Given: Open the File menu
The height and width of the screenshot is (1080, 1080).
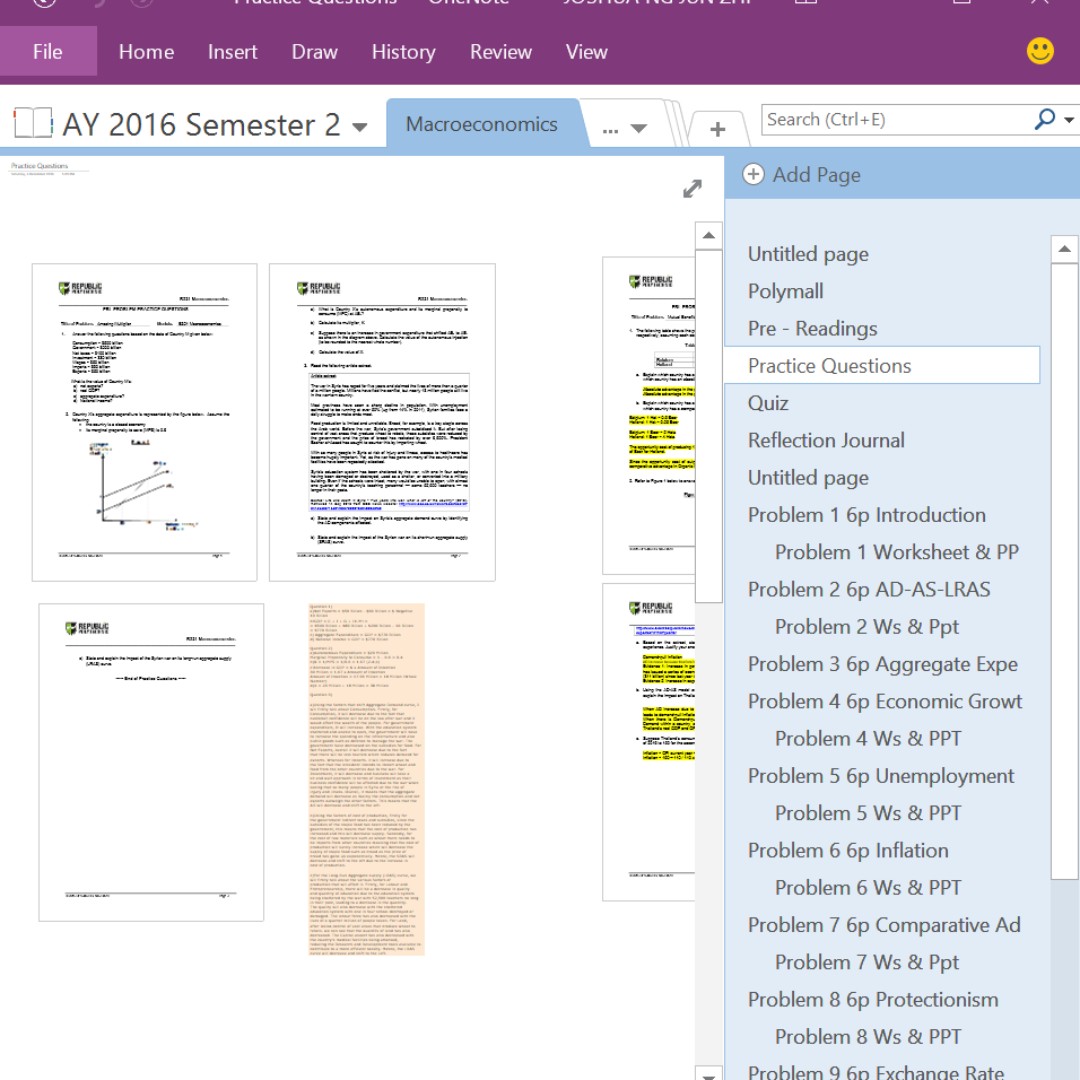Looking at the screenshot, I should pos(47,52).
